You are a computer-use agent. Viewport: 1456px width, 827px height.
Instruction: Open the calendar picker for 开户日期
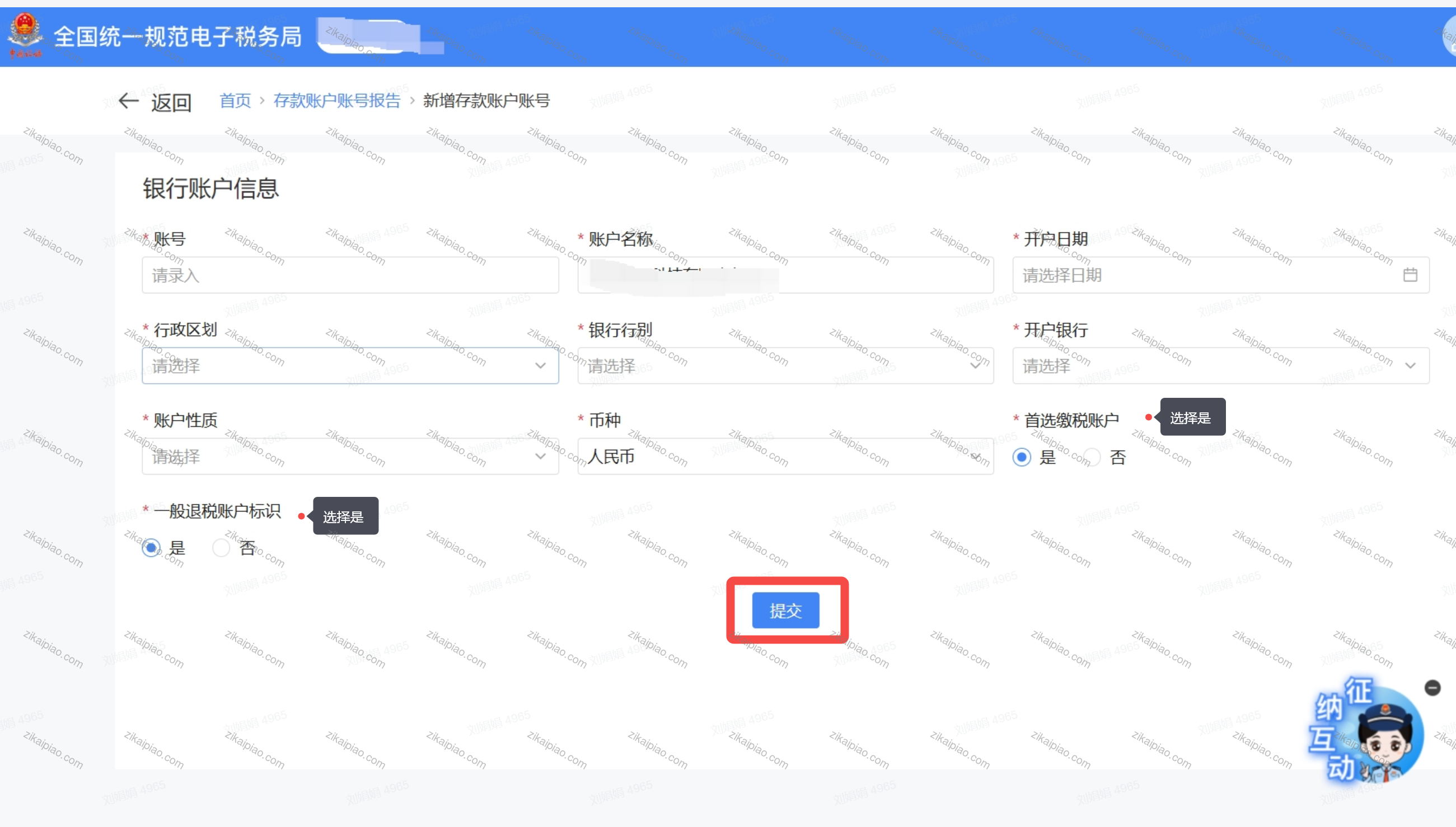click(x=1411, y=275)
